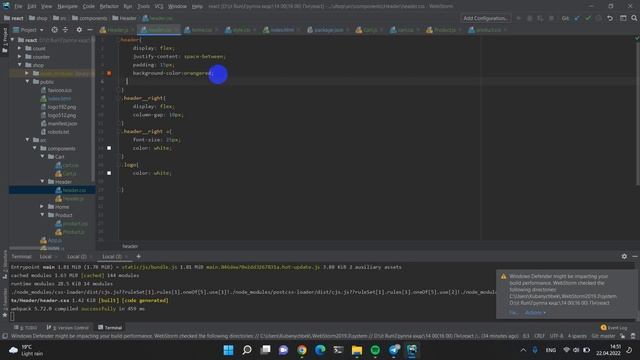This screenshot has width=640, height=360.
Task: Click the project structure window icon
Action: coord(623,18)
